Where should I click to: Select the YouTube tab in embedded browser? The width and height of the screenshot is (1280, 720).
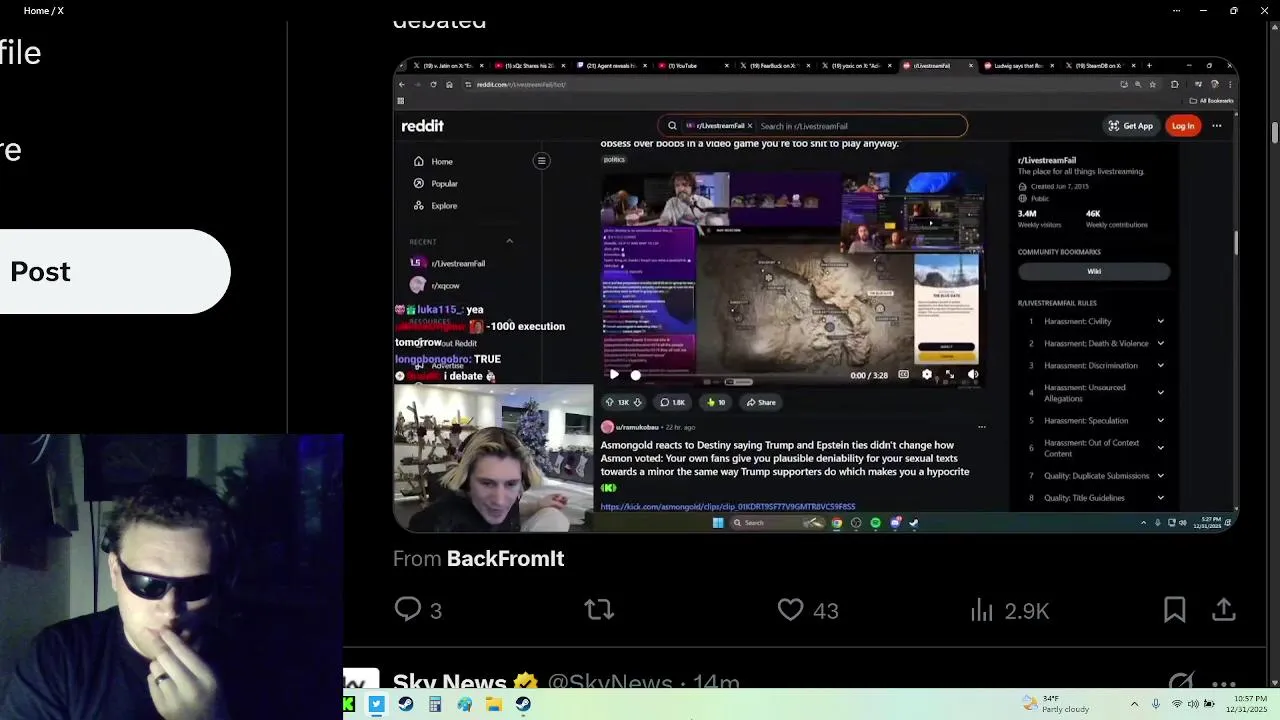pos(692,66)
